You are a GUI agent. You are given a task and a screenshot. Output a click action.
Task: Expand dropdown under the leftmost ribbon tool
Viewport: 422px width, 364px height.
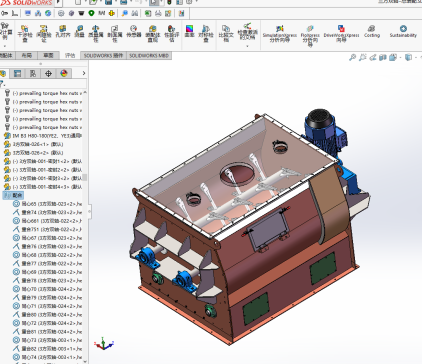pyautogui.click(x=5, y=46)
